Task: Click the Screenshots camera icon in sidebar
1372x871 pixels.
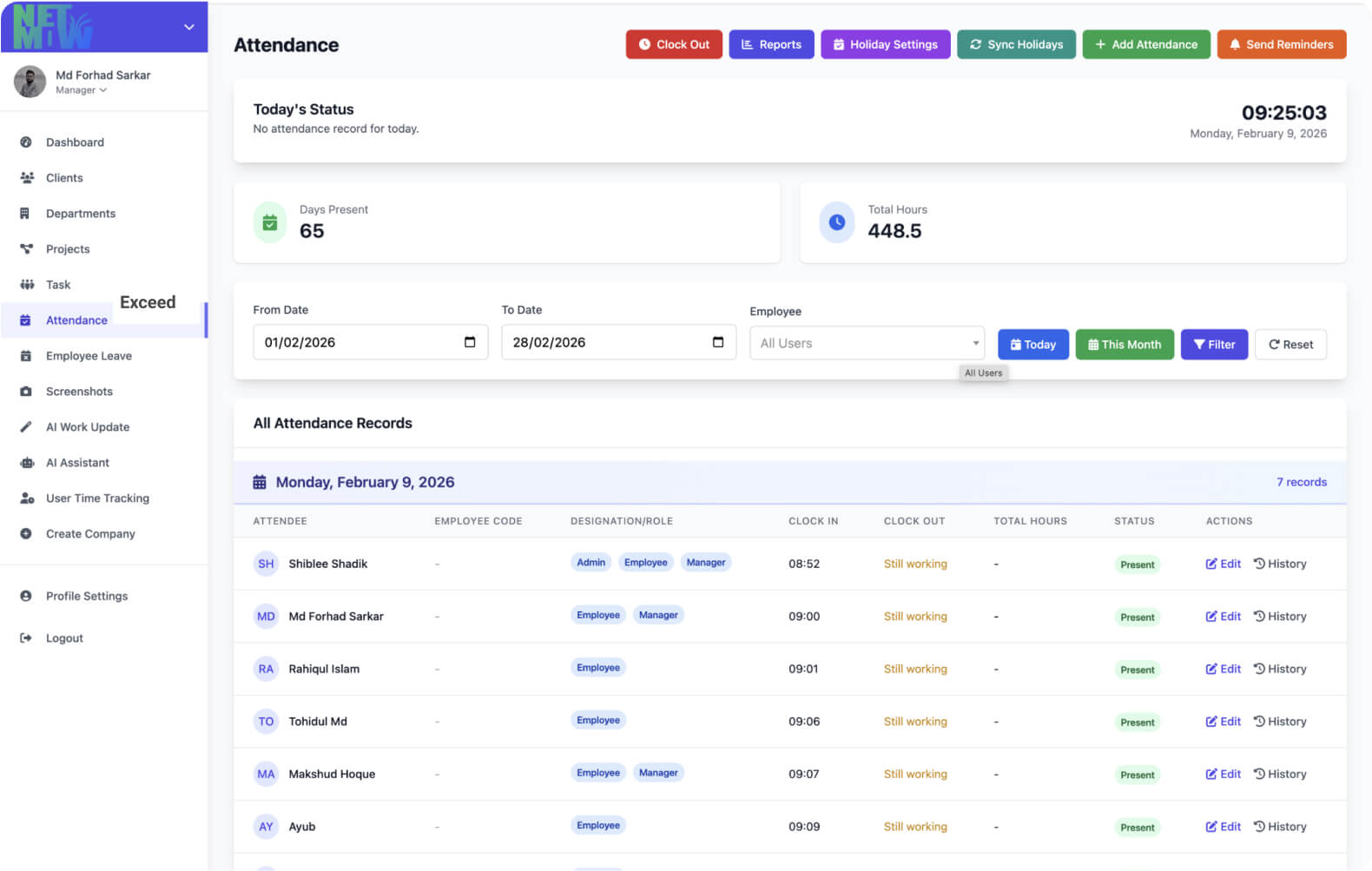Action: click(x=26, y=392)
